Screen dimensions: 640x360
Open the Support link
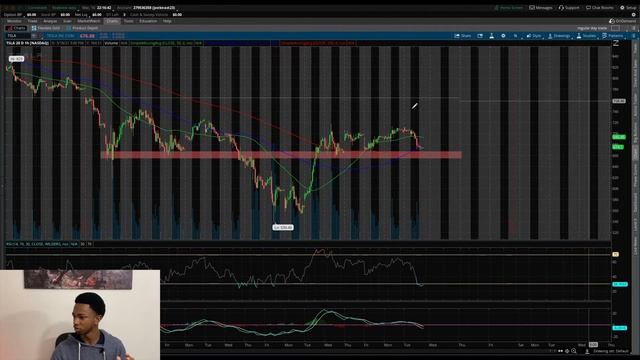[x=569, y=7]
